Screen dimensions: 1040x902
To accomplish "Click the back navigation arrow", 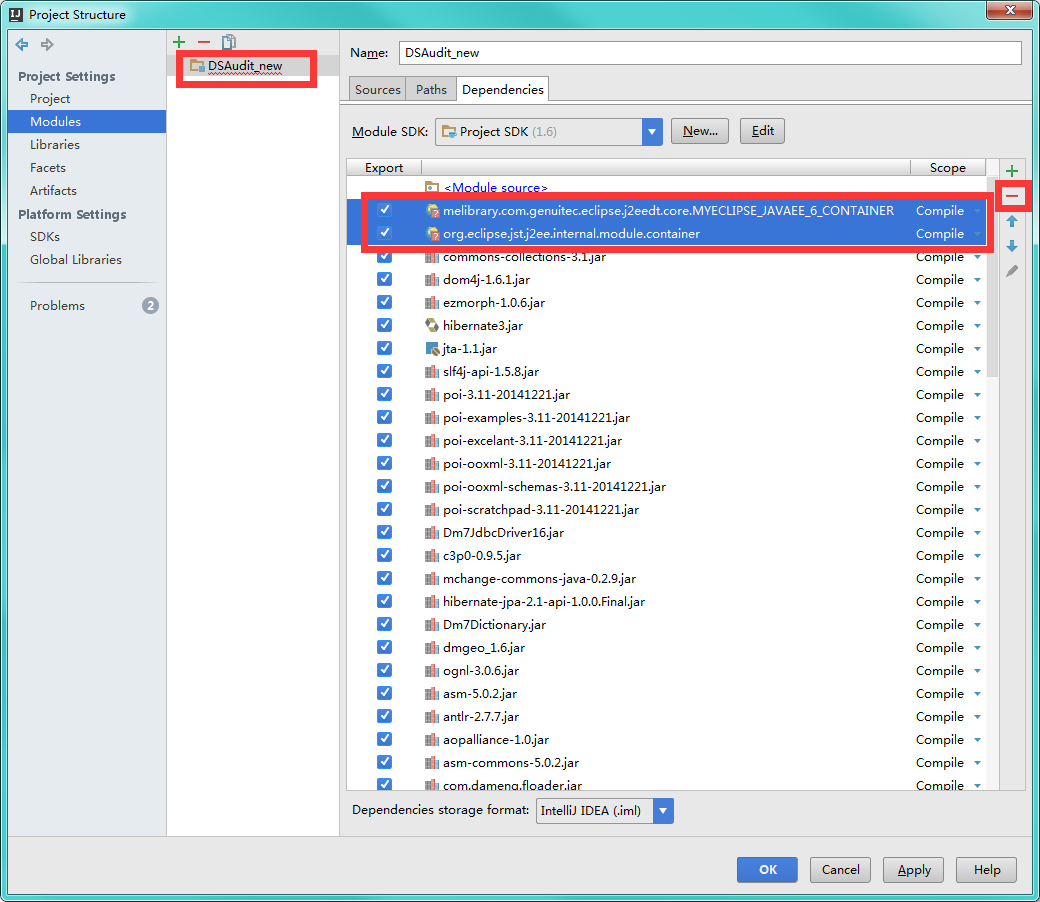I will [x=22, y=44].
